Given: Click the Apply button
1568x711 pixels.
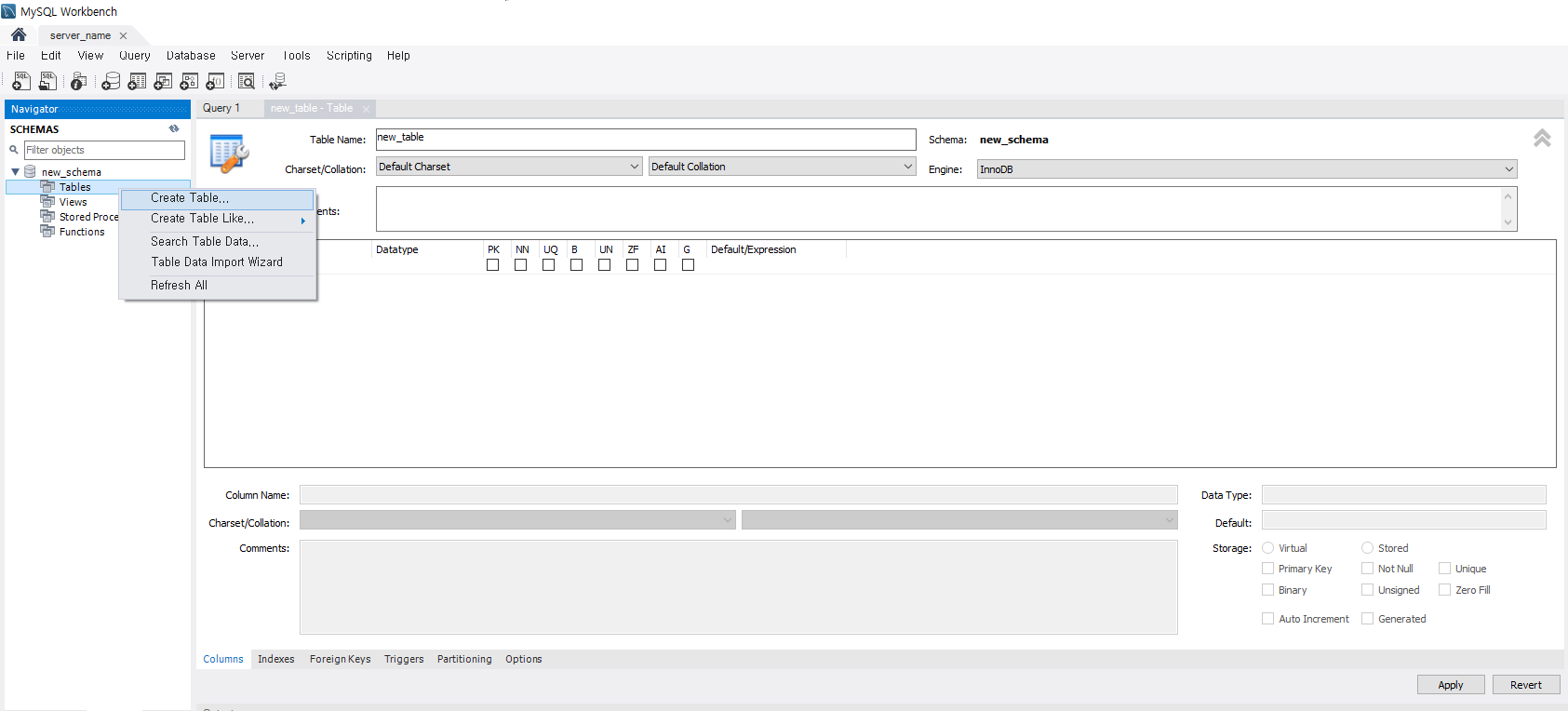Looking at the screenshot, I should pyautogui.click(x=1451, y=685).
